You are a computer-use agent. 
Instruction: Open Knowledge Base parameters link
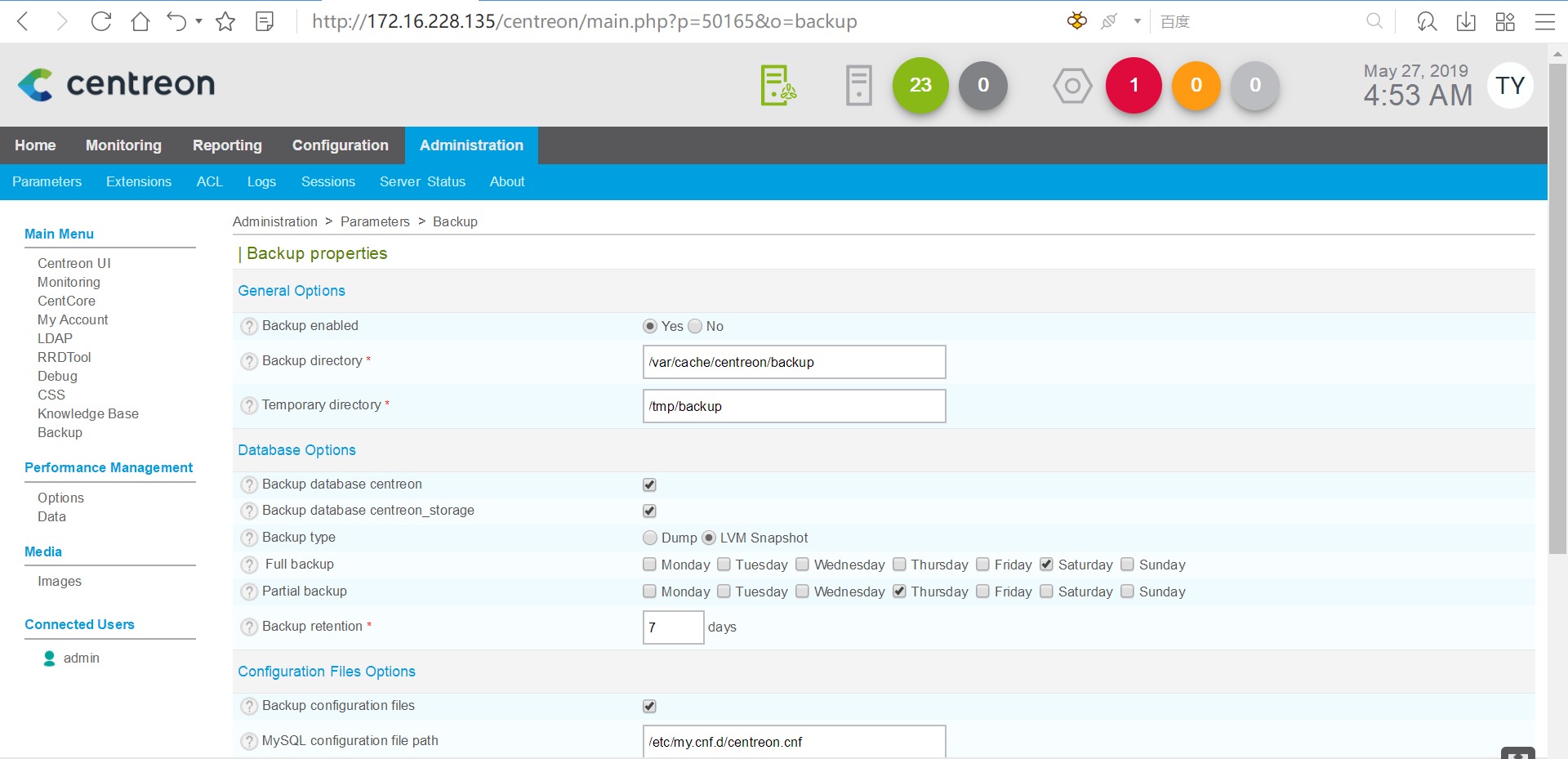pos(88,413)
